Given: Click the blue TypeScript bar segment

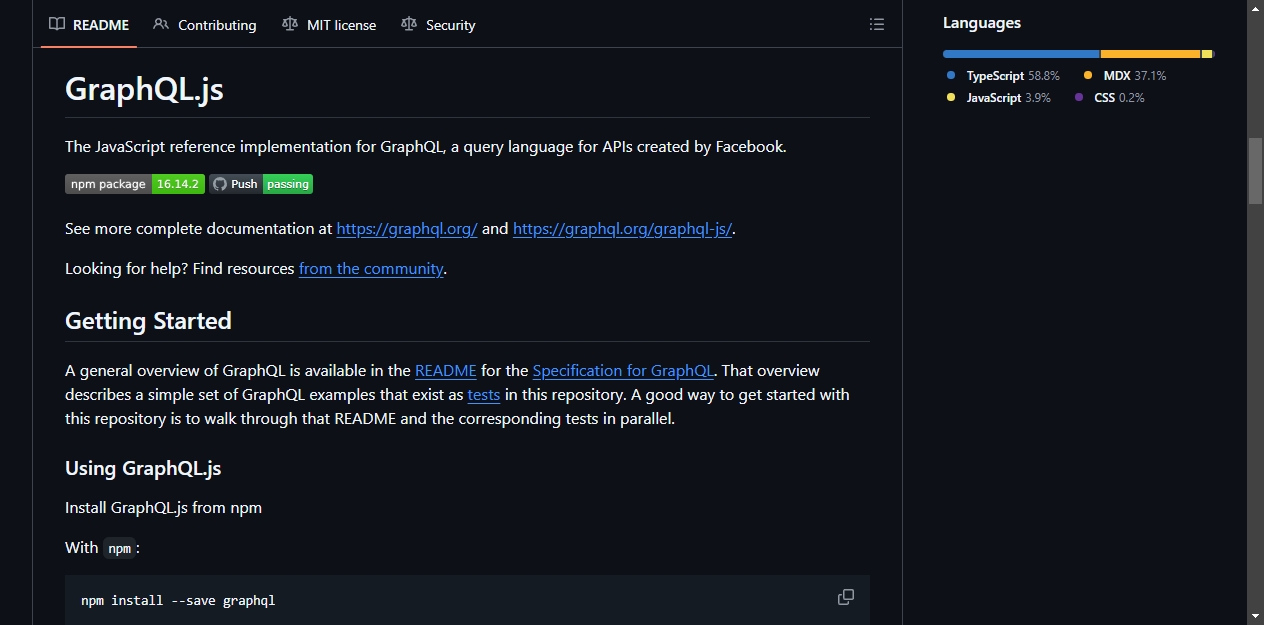Looking at the screenshot, I should coord(1021,54).
